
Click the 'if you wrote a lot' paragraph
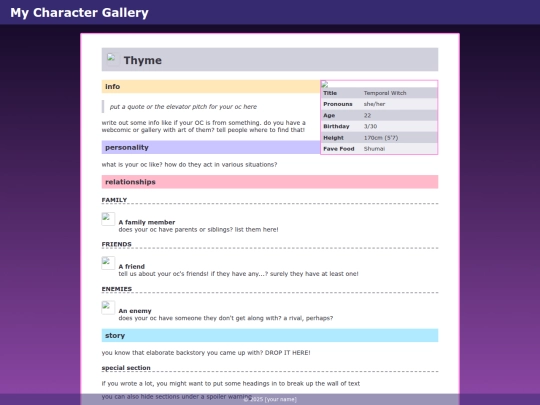tap(231, 384)
